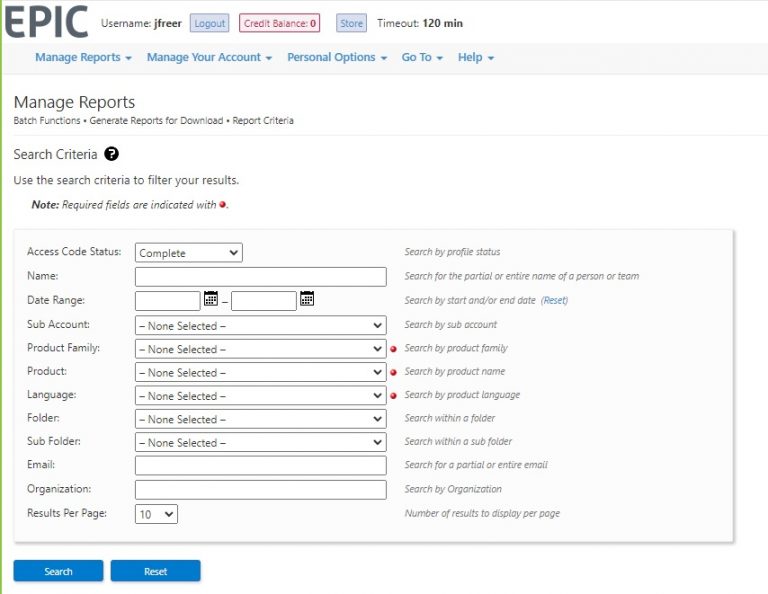Open the end date calendar picker icon
The height and width of the screenshot is (594, 768).
(x=307, y=299)
